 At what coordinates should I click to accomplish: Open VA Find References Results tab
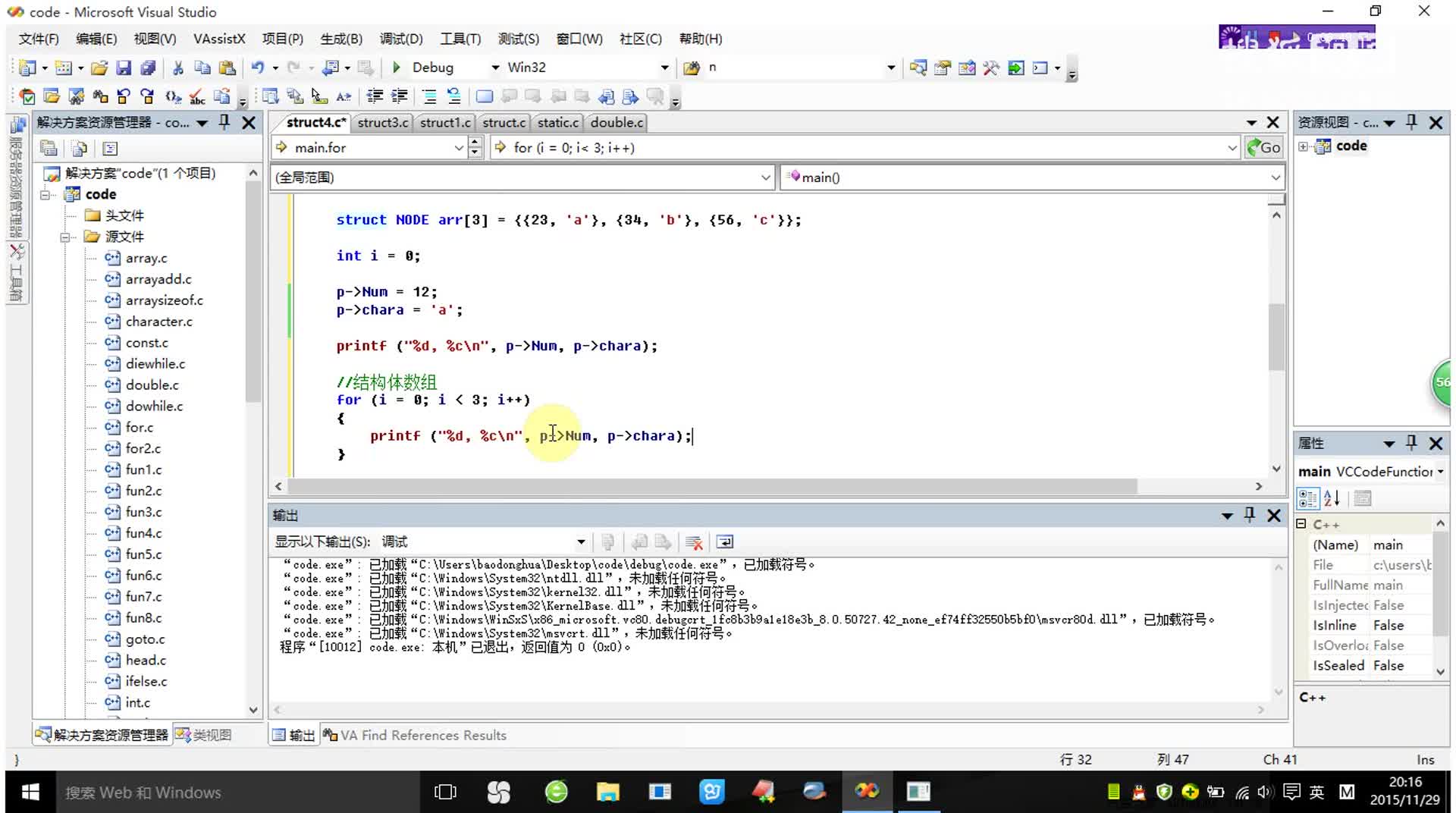[x=415, y=735]
